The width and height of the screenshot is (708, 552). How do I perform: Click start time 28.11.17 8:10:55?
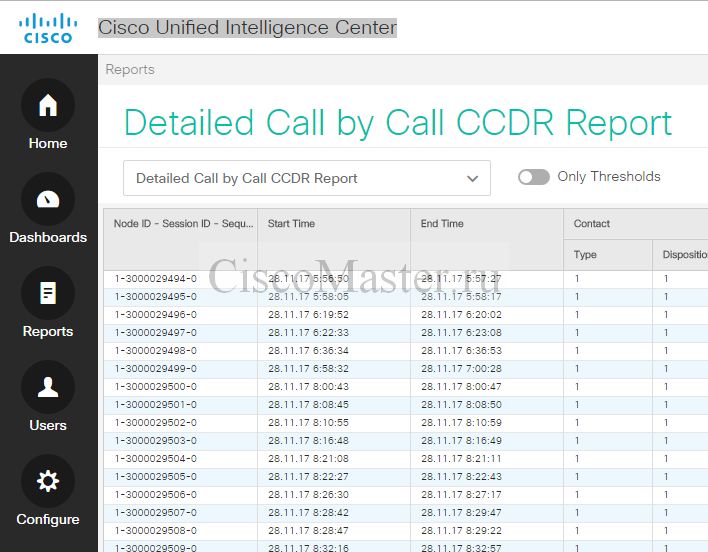[308, 423]
